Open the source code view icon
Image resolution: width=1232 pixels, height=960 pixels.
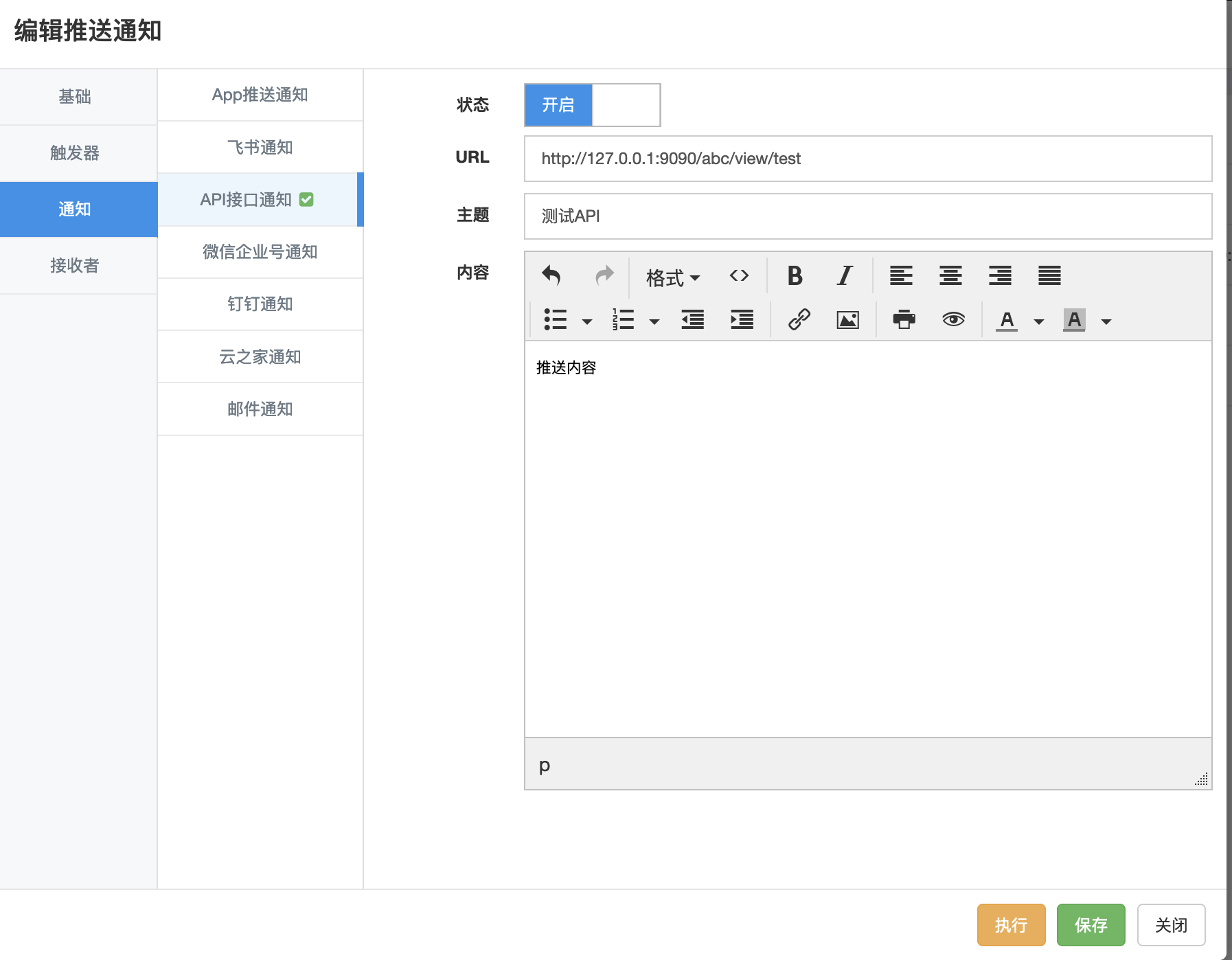click(x=739, y=276)
